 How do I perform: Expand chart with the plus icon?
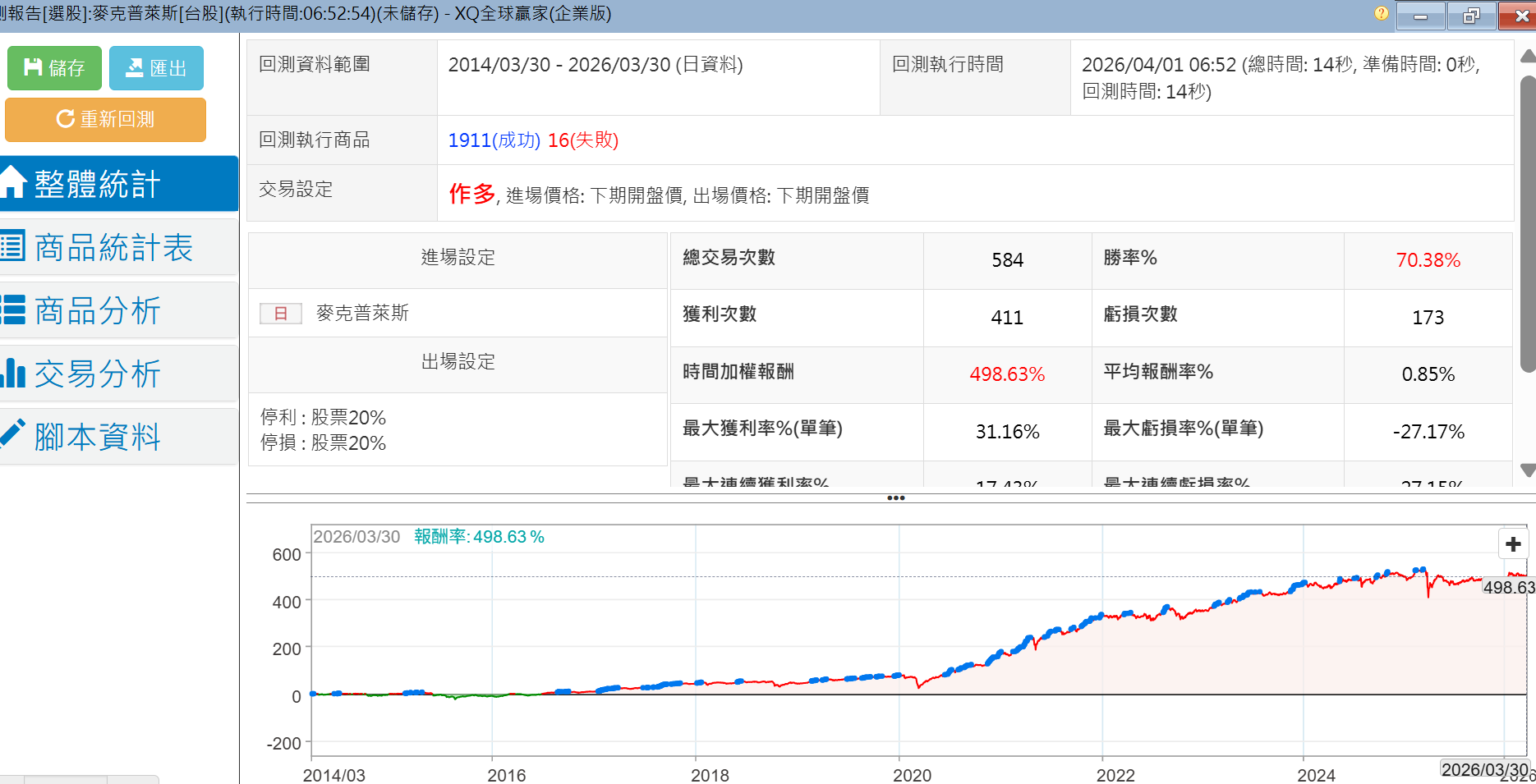[1513, 543]
